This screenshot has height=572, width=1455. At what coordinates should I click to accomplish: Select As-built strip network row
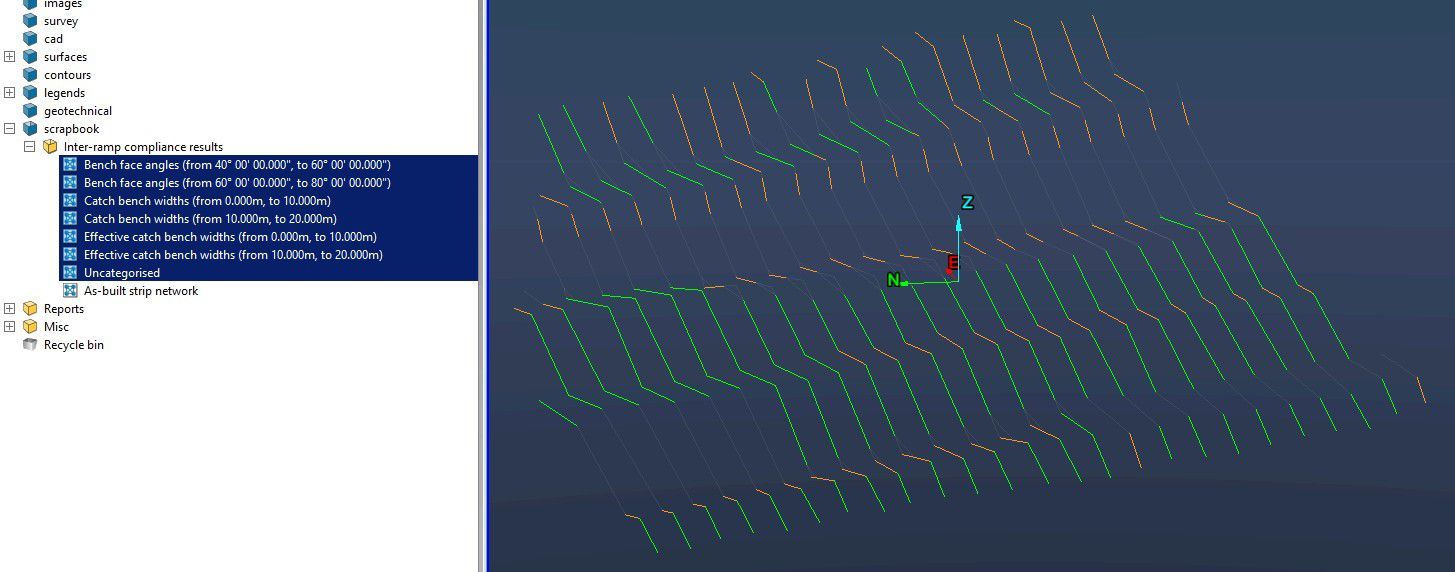pyautogui.click(x=141, y=291)
